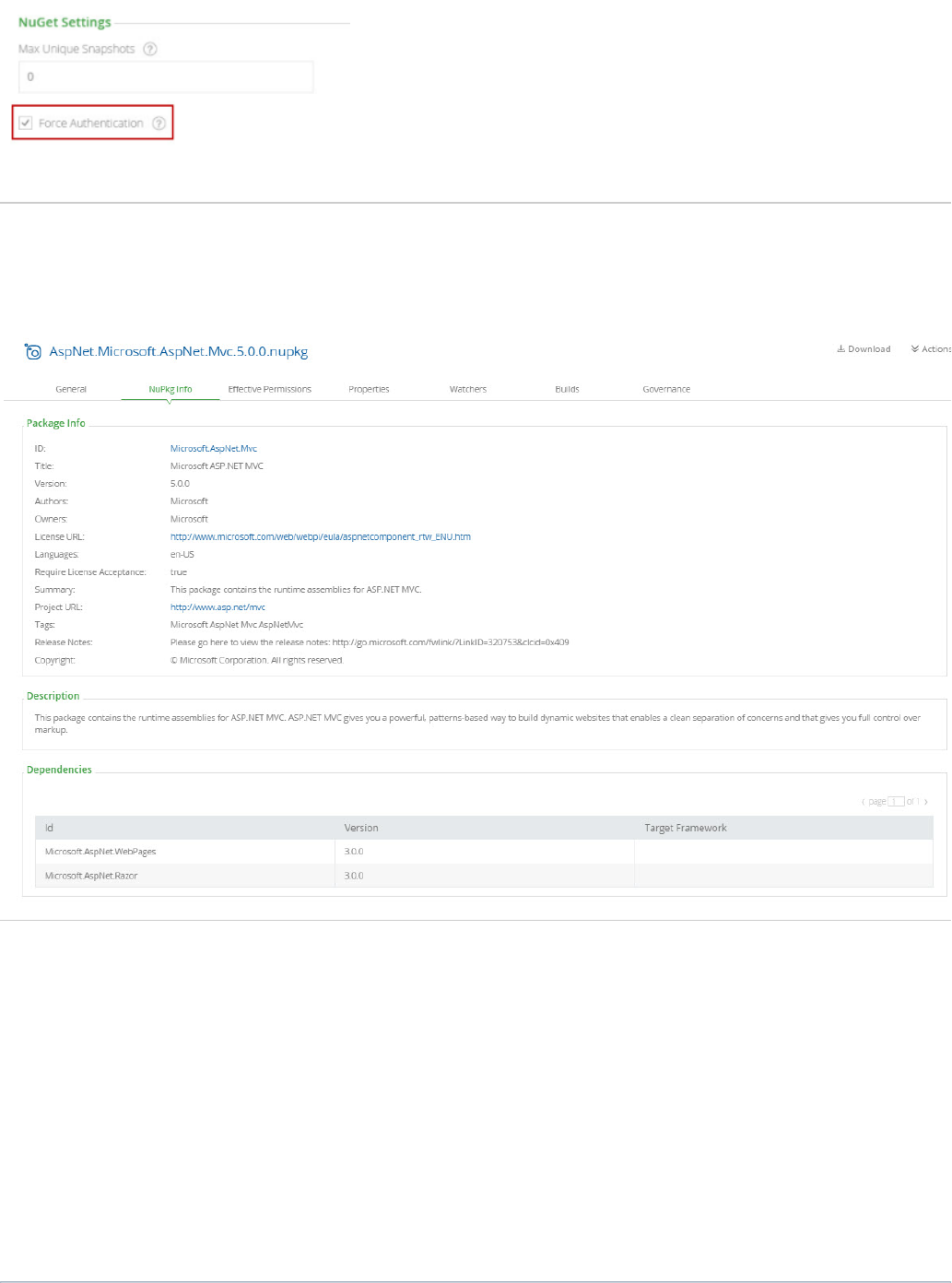Open the Governance tab

point(666,389)
